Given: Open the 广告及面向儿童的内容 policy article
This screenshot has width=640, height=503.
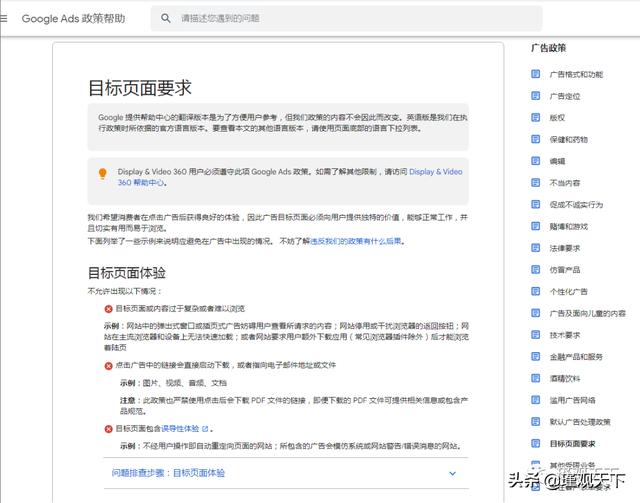Looking at the screenshot, I should point(587,313).
